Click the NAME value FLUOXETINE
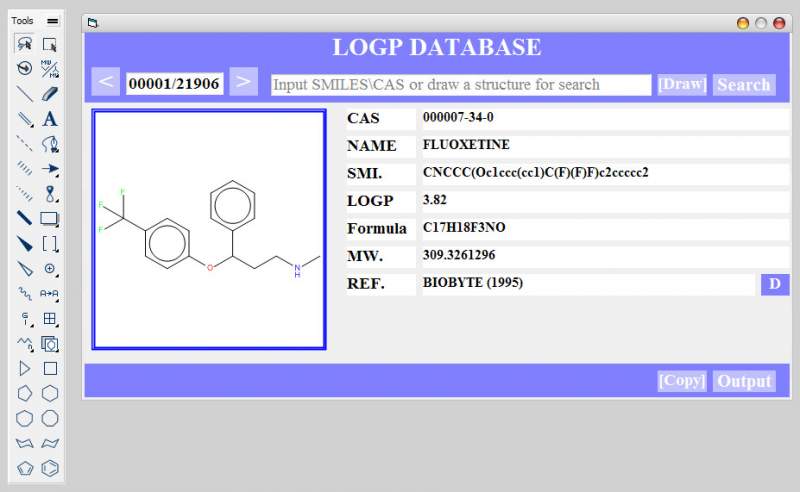The width and height of the screenshot is (800, 492). (466, 145)
